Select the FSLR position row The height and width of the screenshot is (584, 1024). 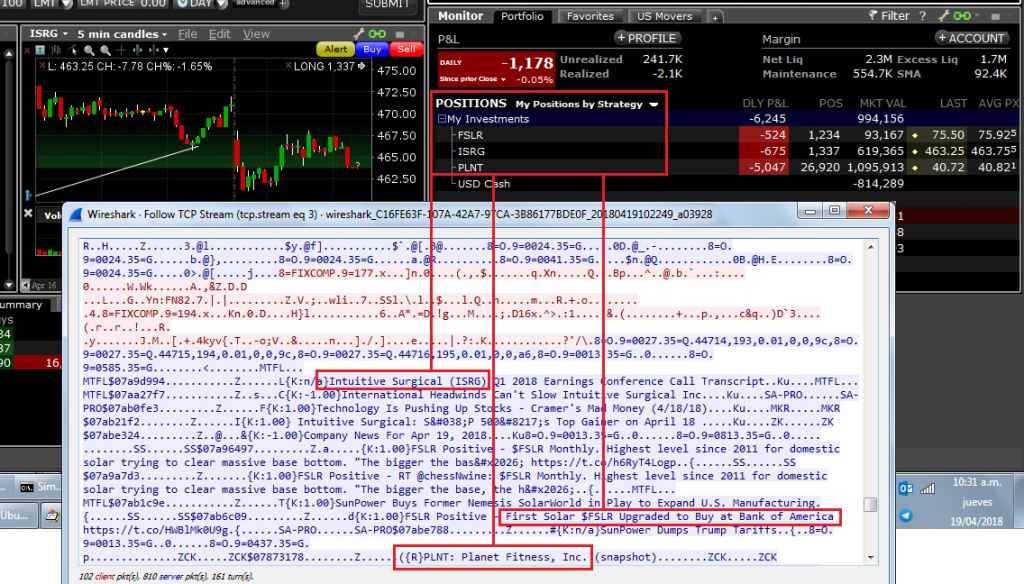(x=725, y=135)
